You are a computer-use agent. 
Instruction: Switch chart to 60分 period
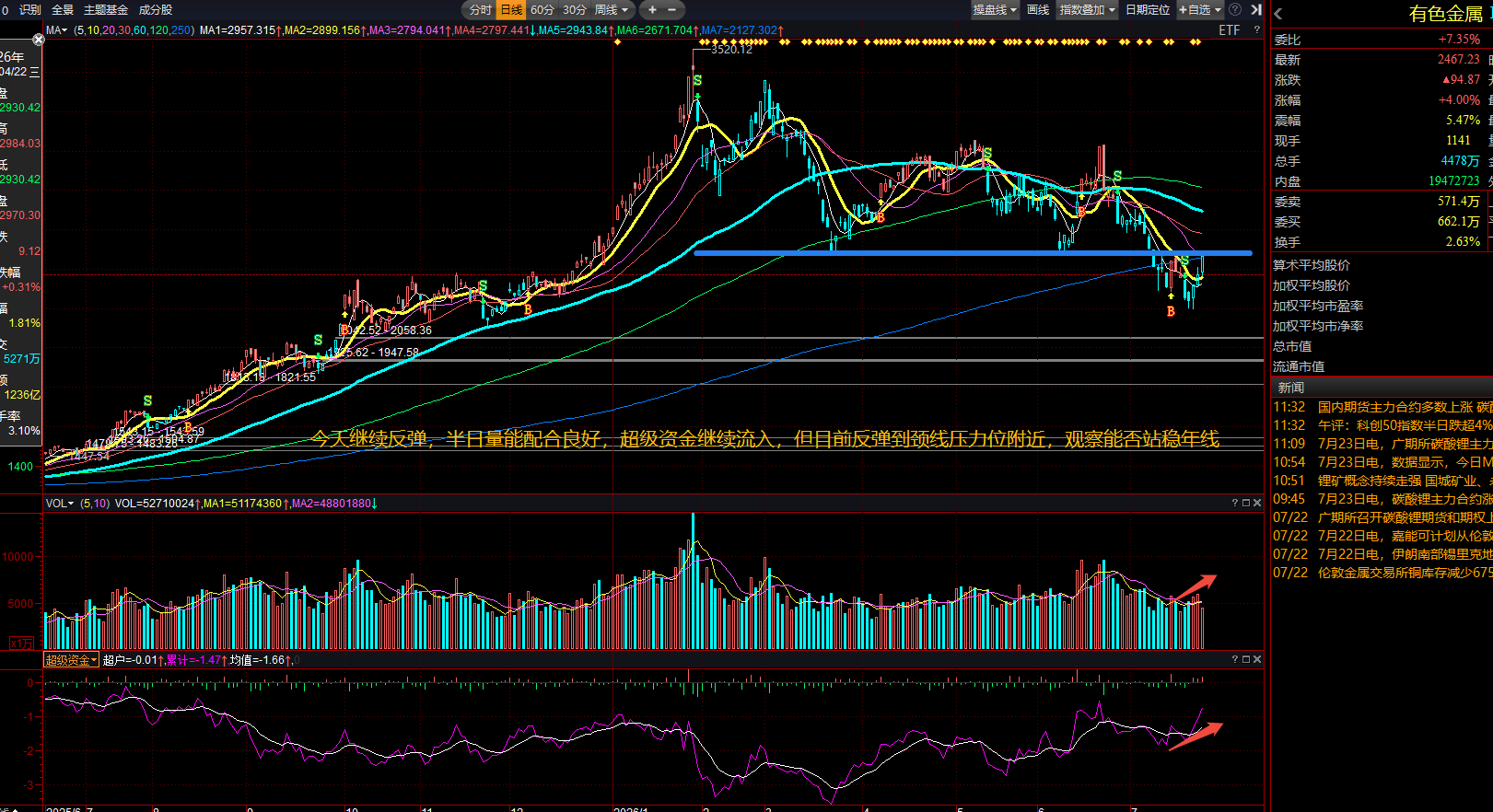542,9
